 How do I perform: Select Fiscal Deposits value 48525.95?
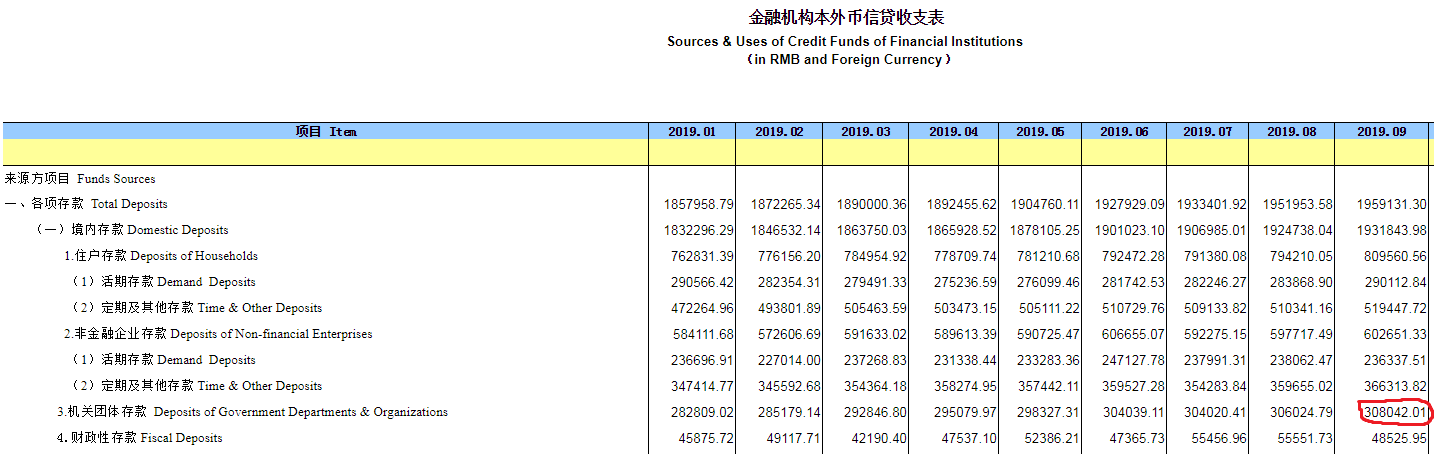(x=1401, y=438)
